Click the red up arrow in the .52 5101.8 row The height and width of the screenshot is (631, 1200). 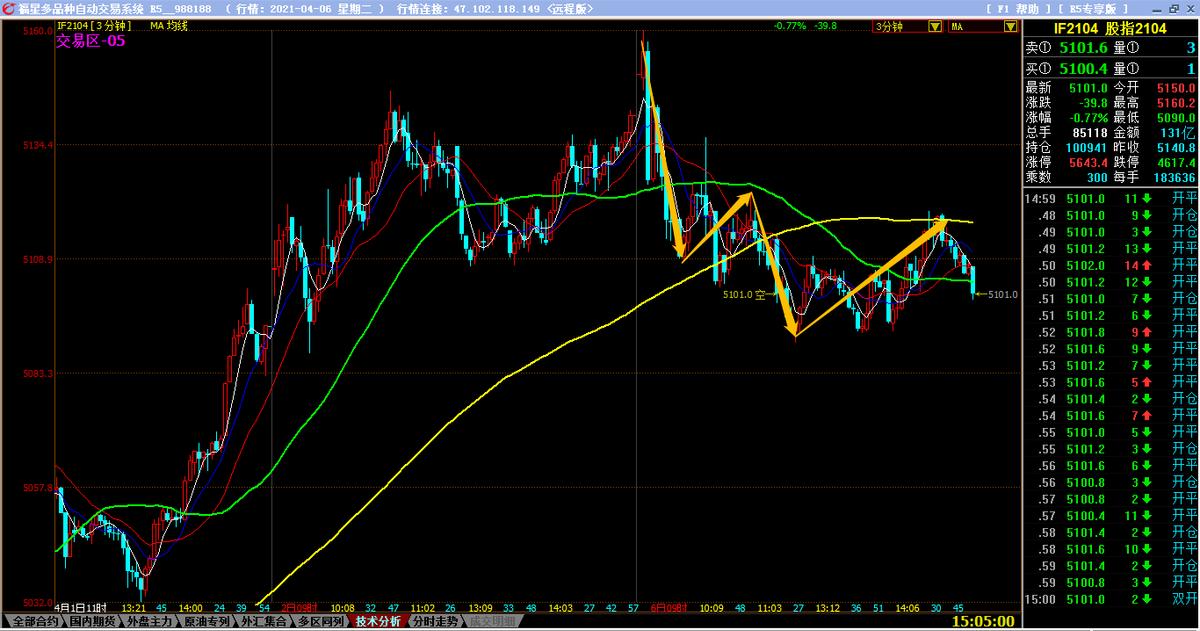click(1145, 332)
